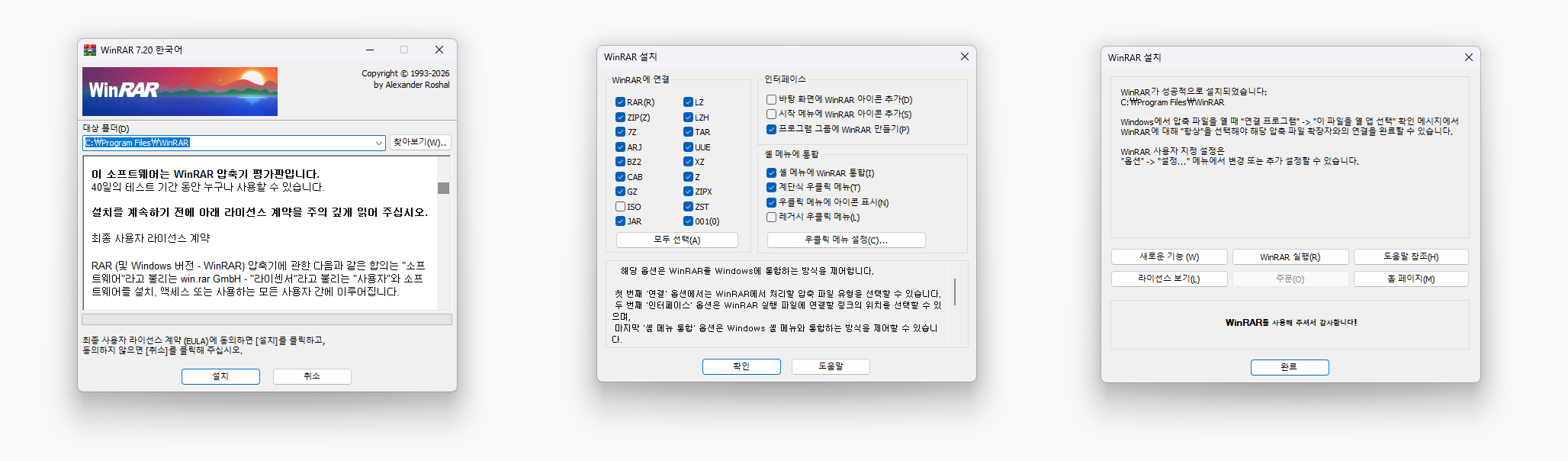Click the WinRAR books icon in title bar
This screenshot has height=461, width=1568.
(90, 50)
